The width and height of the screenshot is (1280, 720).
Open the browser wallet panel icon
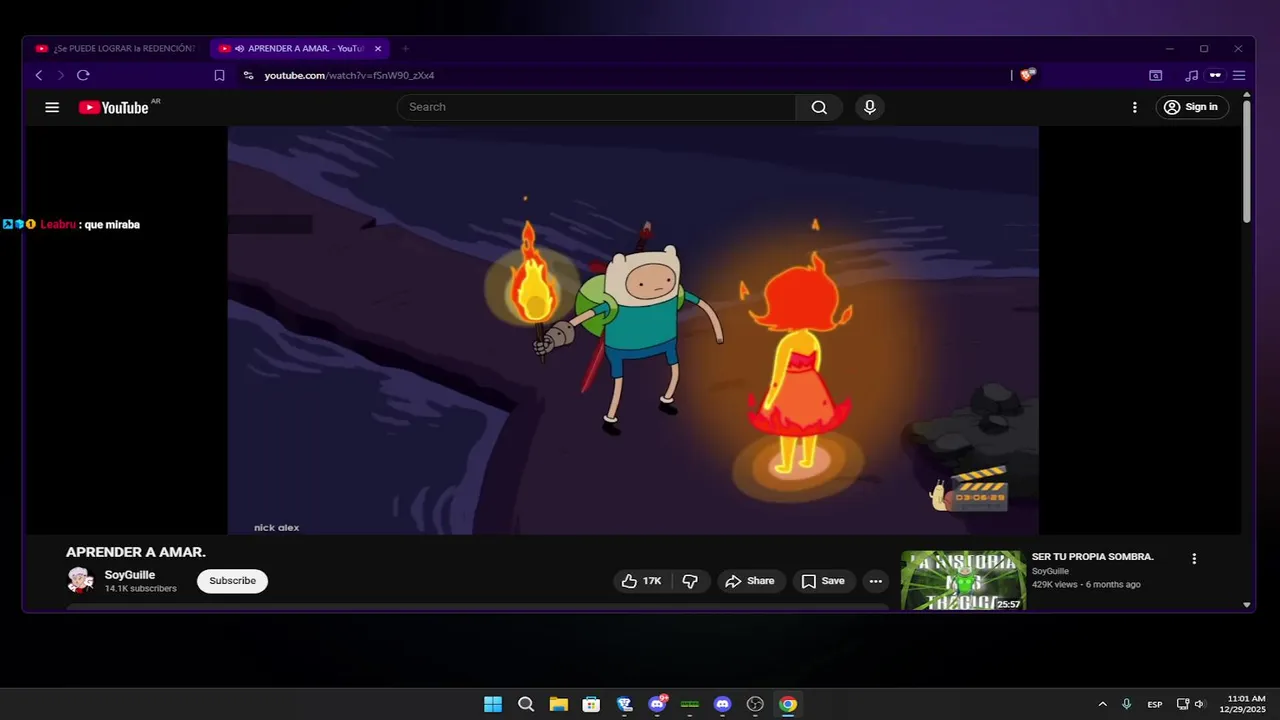tap(1155, 75)
